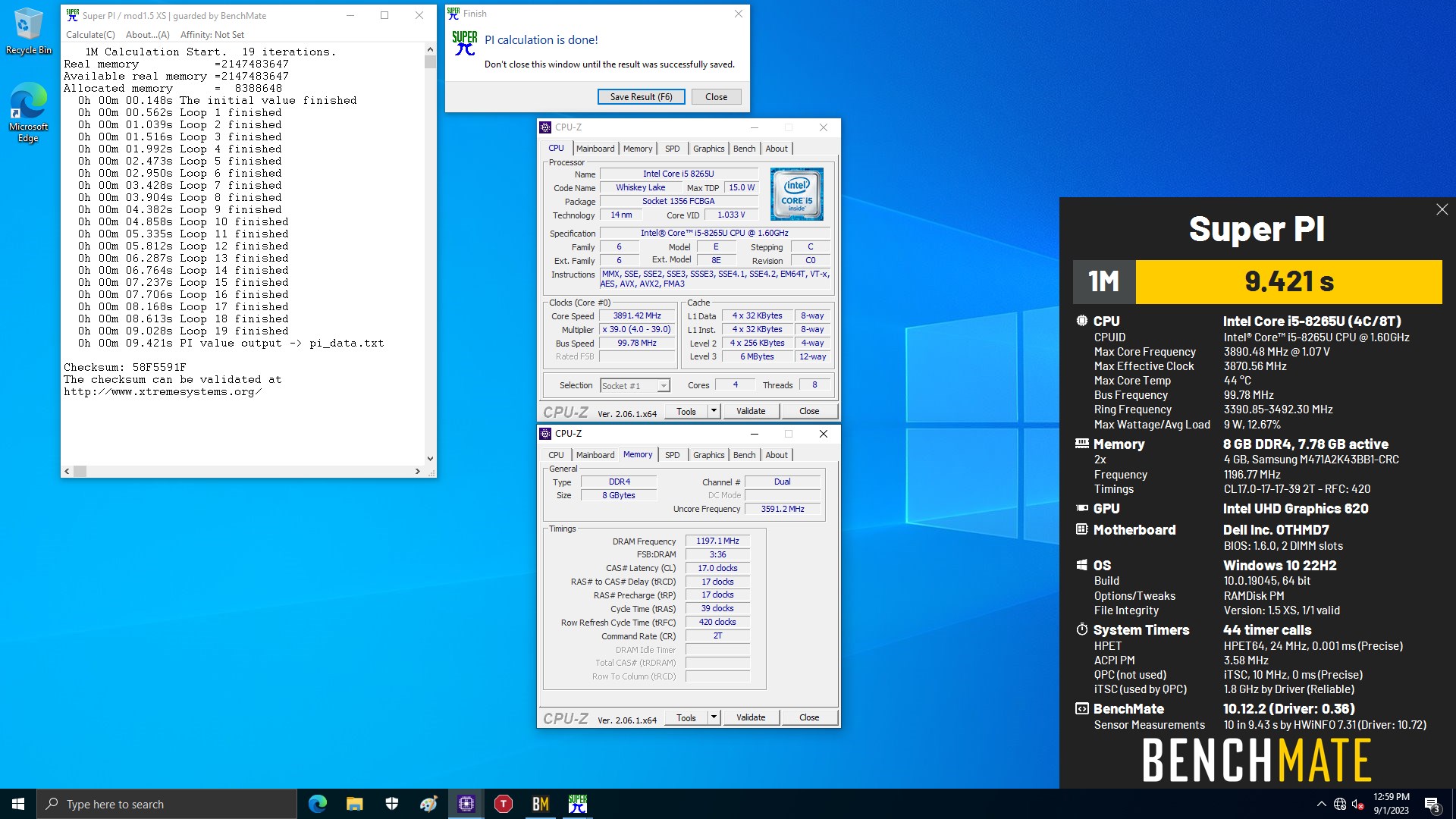
Task: Save Result (F6) in Finish dialog
Action: pyautogui.click(x=642, y=97)
